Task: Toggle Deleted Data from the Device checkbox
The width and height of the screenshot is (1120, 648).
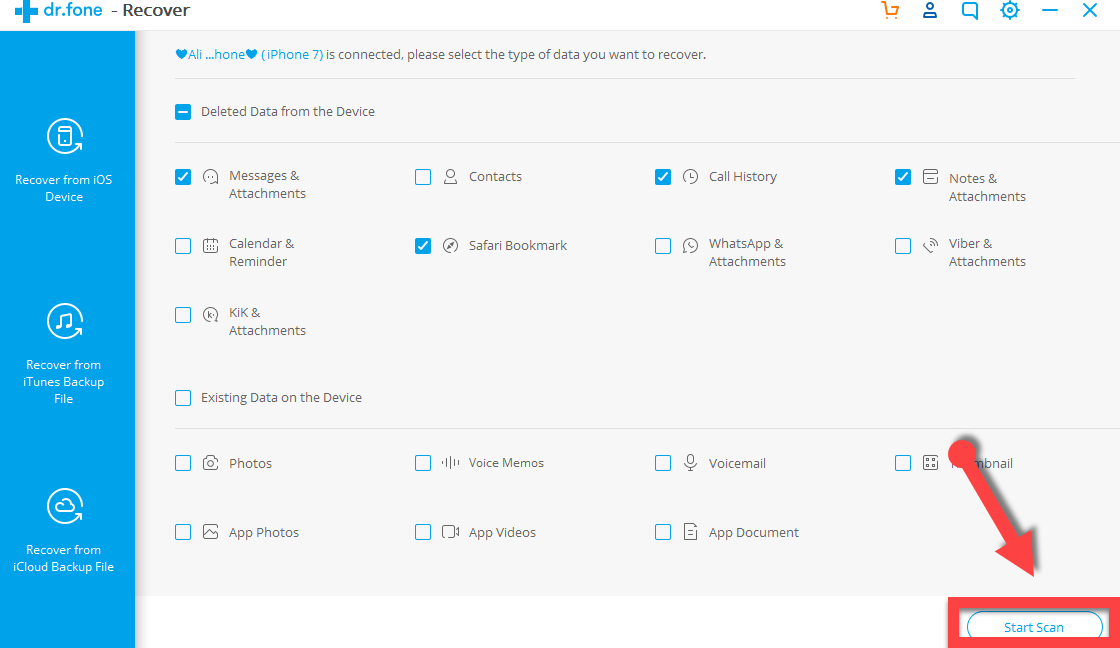Action: (183, 112)
